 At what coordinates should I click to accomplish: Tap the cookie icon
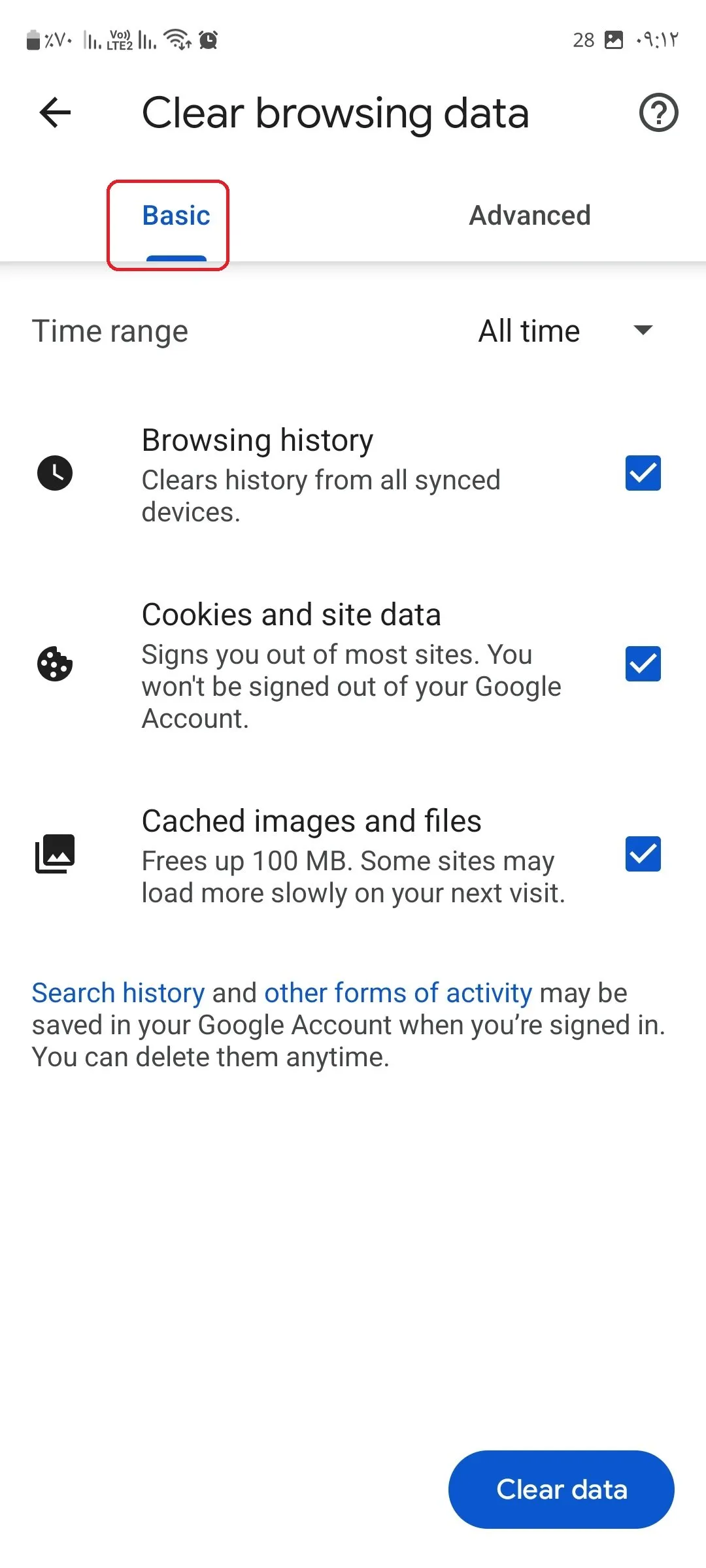55,664
